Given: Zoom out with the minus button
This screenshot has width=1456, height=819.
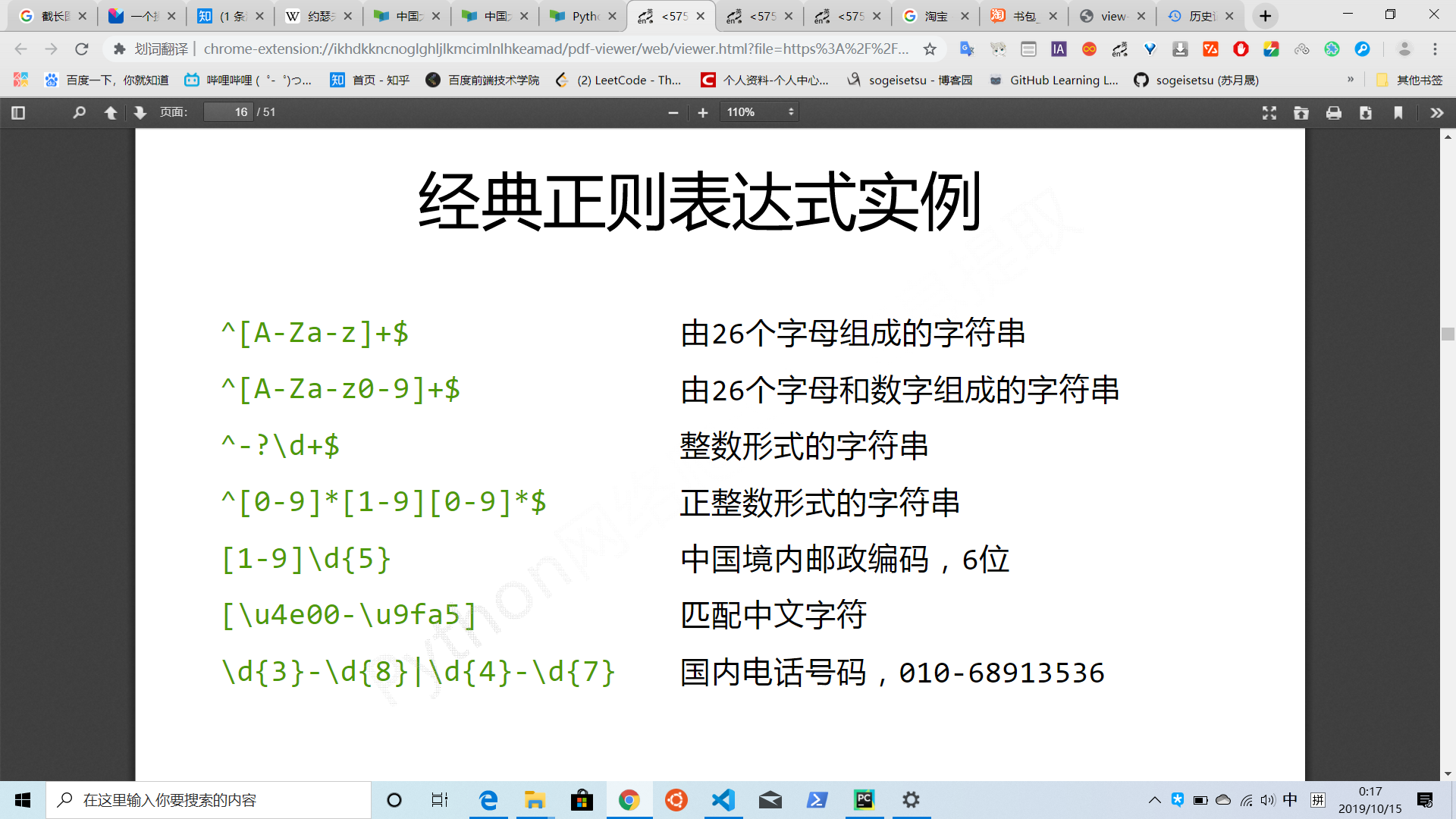Looking at the screenshot, I should pos(673,112).
